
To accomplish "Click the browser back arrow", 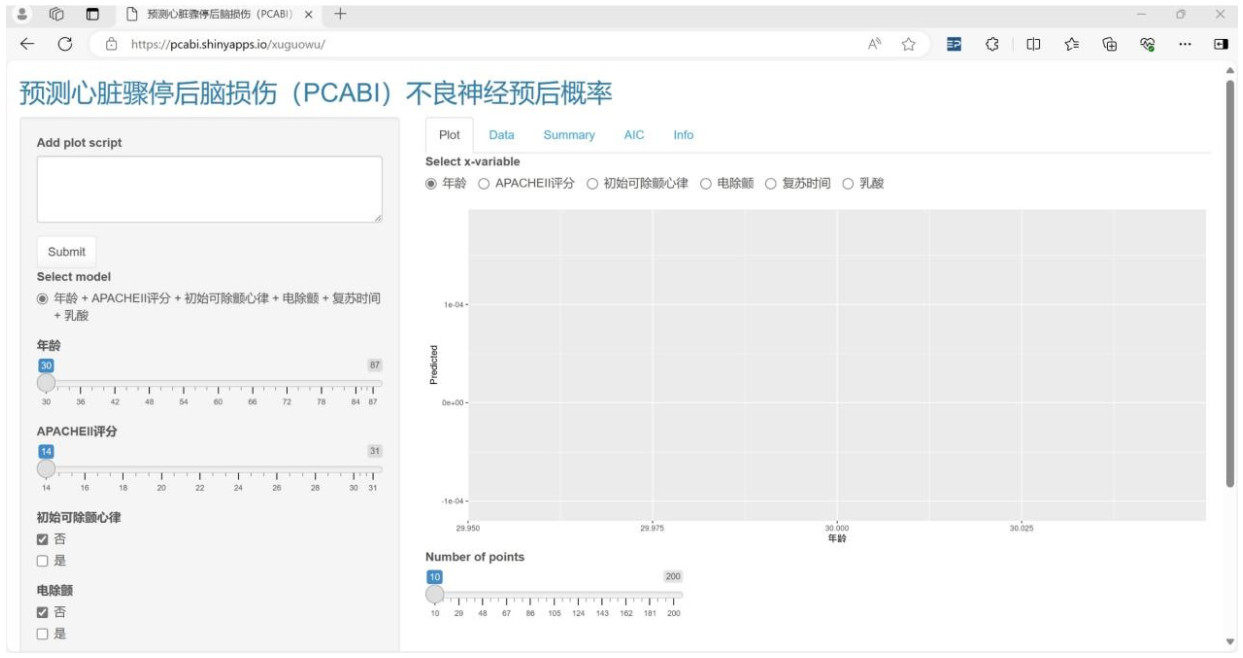I will click(x=27, y=44).
